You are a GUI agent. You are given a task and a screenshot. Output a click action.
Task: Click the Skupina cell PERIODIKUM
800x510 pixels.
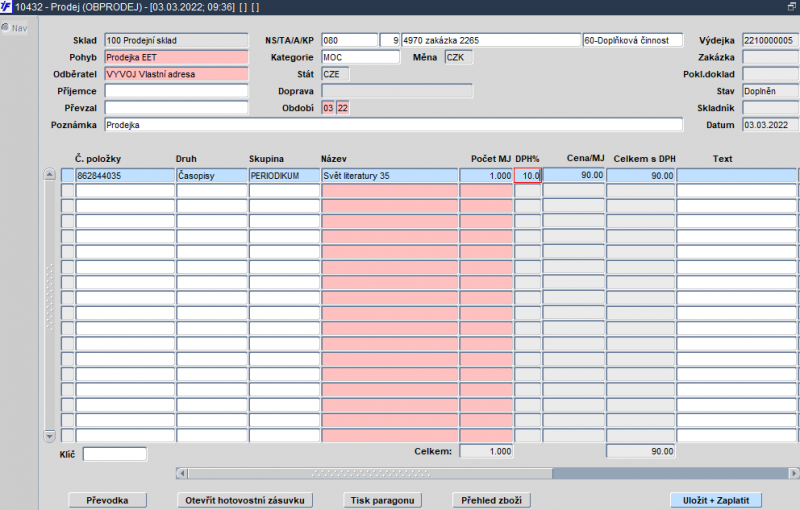pos(284,175)
